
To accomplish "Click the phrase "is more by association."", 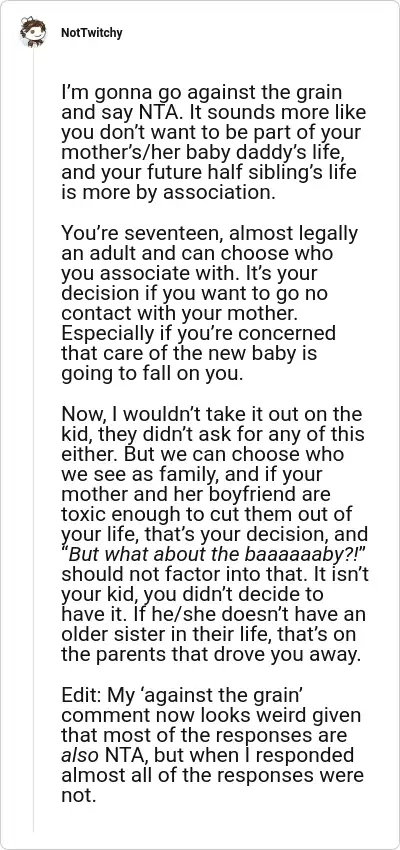I will pos(172,193).
